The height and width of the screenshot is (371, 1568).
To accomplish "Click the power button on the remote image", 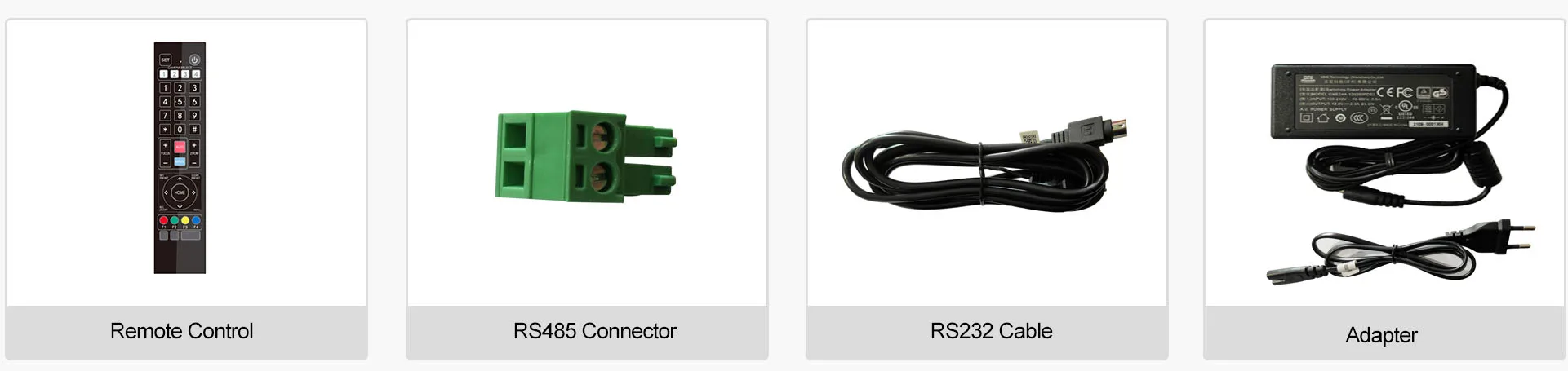I will [195, 60].
